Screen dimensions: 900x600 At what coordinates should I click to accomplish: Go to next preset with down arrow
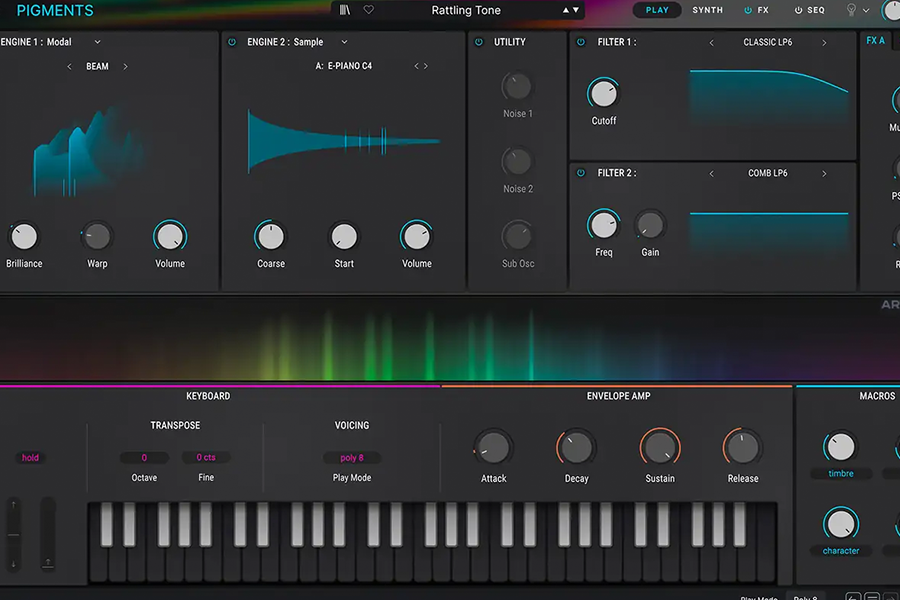click(x=576, y=10)
